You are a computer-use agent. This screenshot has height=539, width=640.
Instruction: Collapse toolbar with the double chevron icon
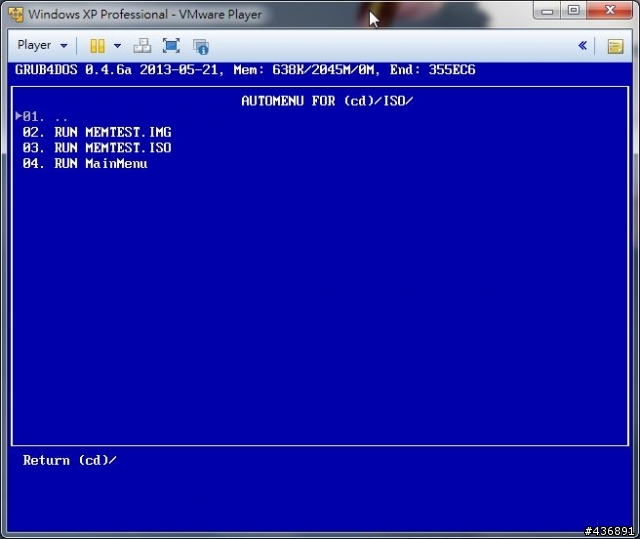582,45
